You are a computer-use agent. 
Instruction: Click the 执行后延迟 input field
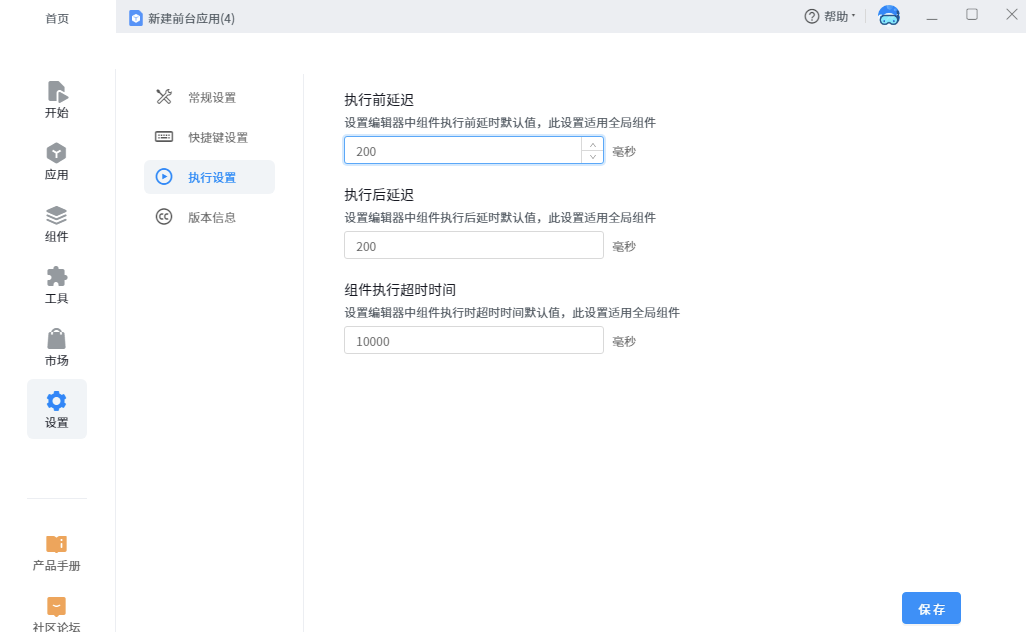pos(473,246)
